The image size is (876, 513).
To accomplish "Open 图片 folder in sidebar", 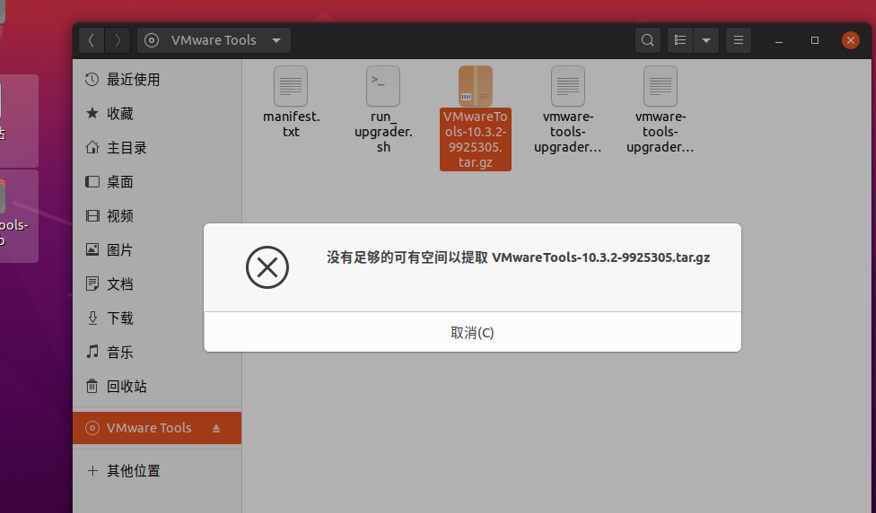I will [157, 250].
